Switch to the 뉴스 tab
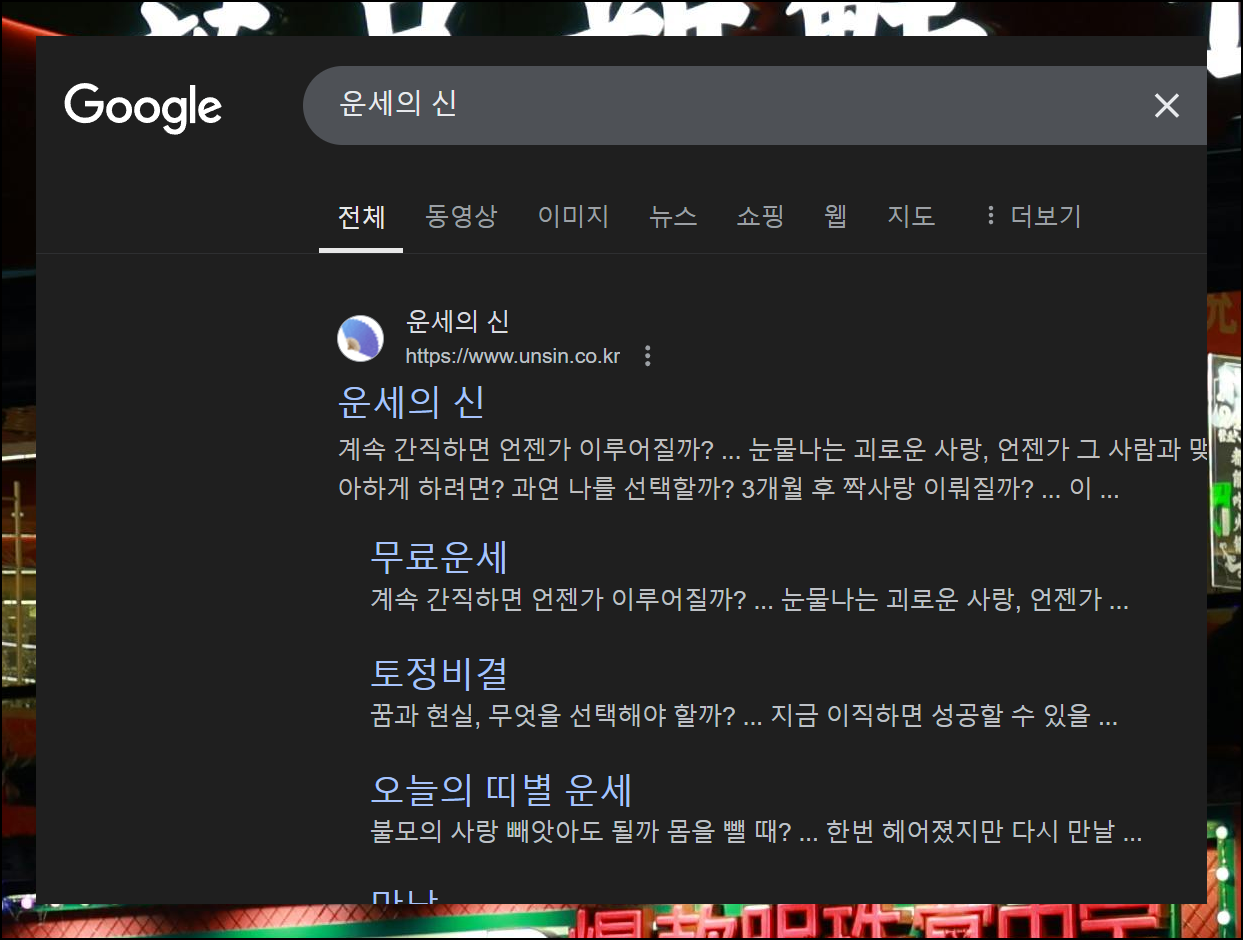The height and width of the screenshot is (940, 1243). (673, 216)
